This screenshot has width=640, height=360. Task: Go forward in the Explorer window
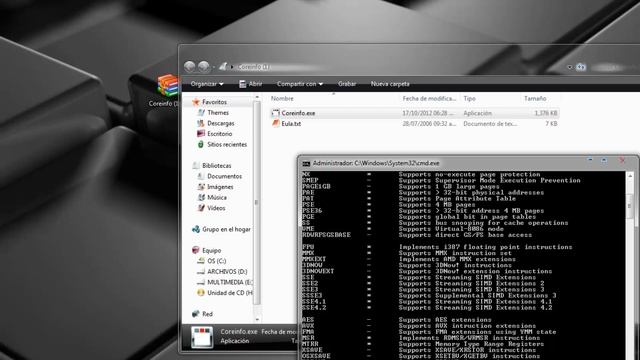point(204,67)
